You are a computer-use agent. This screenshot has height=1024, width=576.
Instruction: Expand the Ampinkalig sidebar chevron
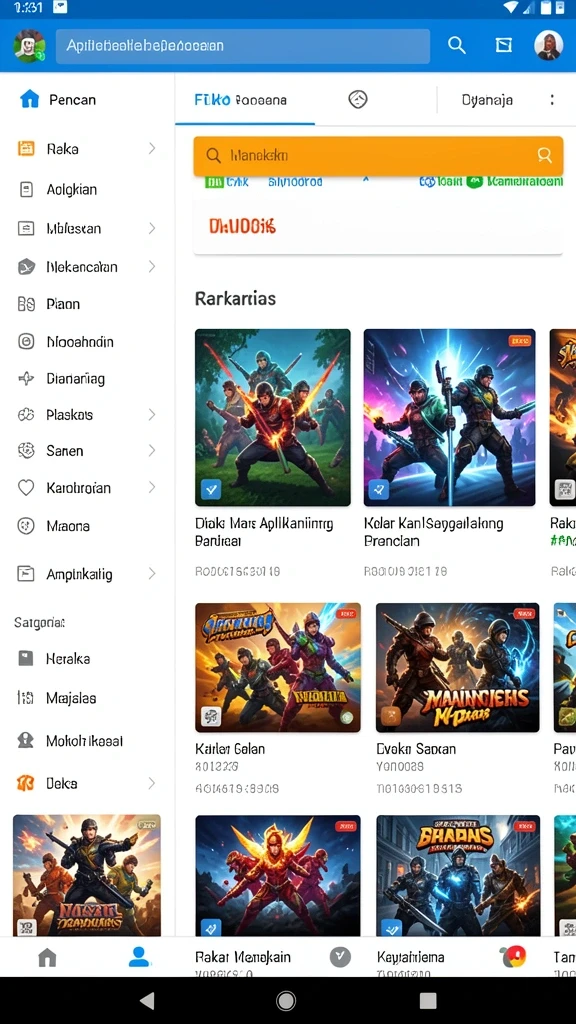pyautogui.click(x=152, y=574)
